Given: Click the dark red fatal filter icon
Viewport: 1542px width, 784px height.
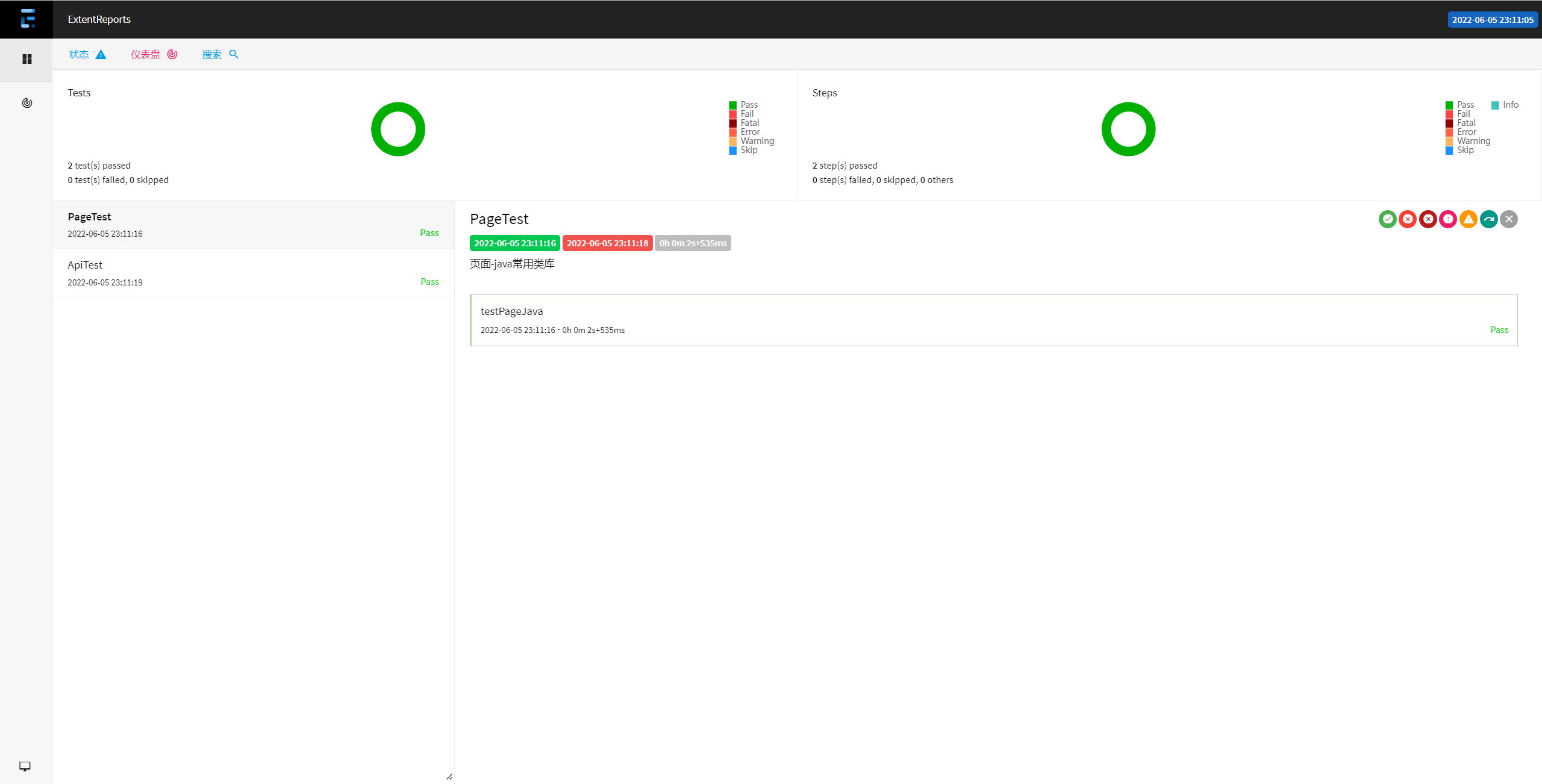Looking at the screenshot, I should tap(1428, 219).
